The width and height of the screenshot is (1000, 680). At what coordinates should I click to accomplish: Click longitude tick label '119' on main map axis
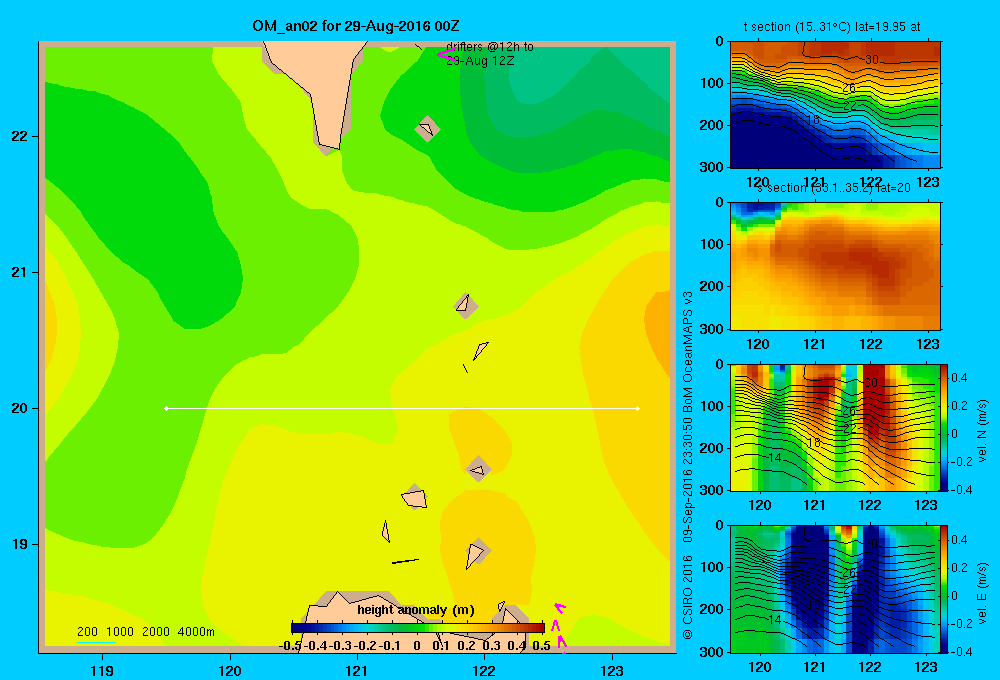tap(102, 670)
